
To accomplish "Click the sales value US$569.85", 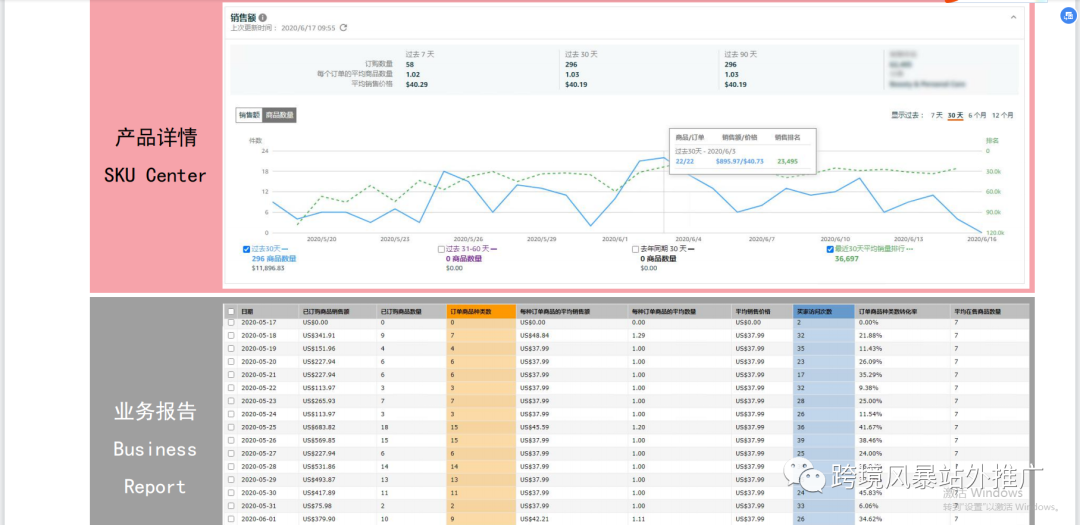I will pyautogui.click(x=319, y=440).
